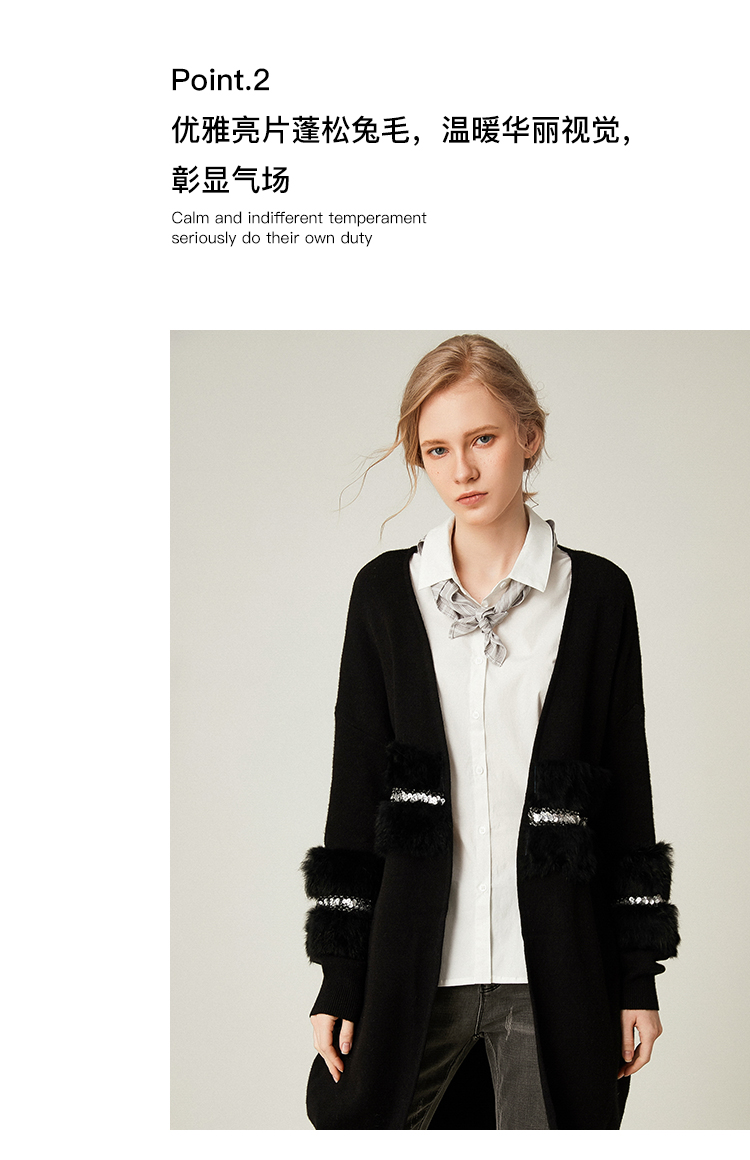Click the sequin stripe on the right pocket

point(556,817)
